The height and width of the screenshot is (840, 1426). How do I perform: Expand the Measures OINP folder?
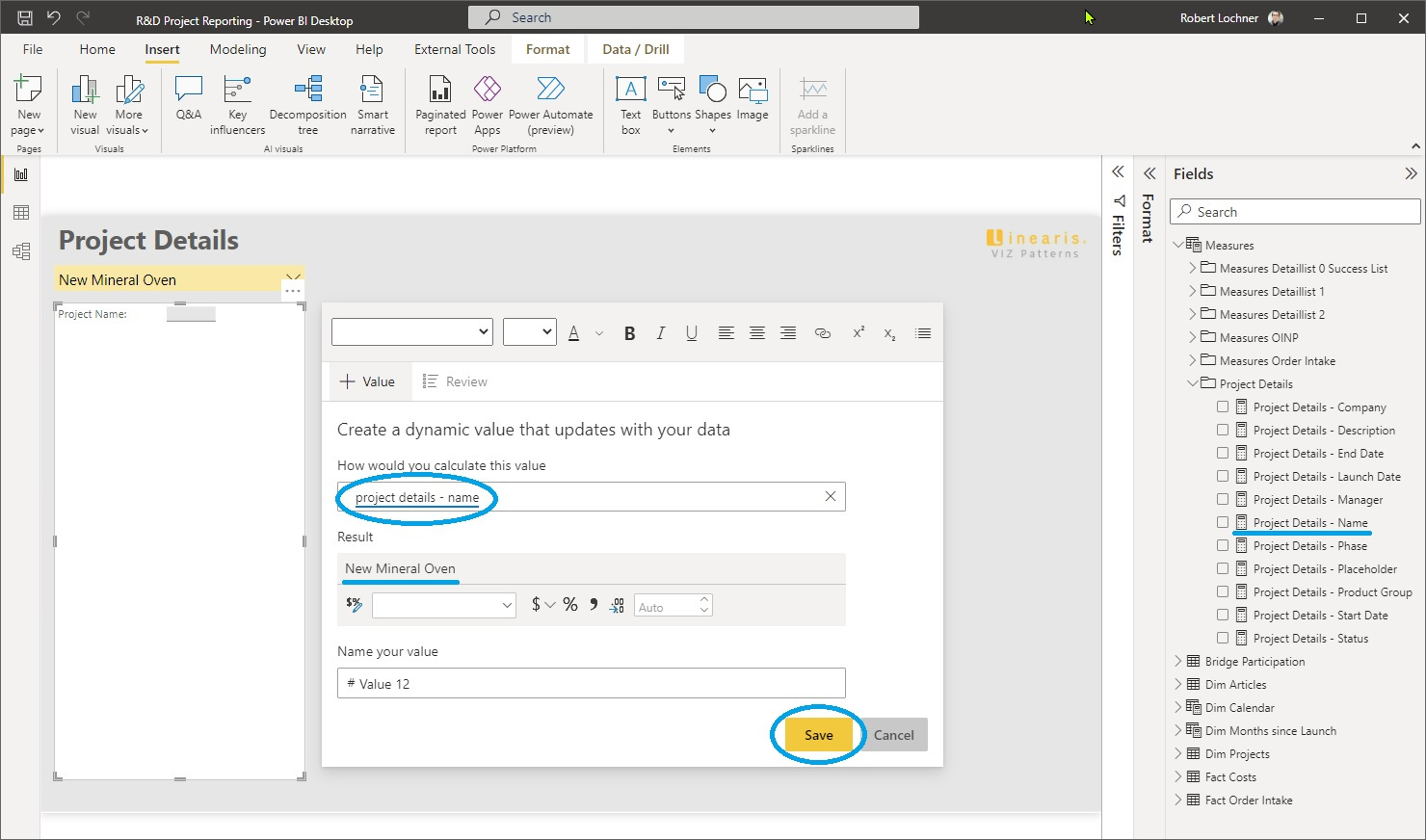[x=1193, y=337]
